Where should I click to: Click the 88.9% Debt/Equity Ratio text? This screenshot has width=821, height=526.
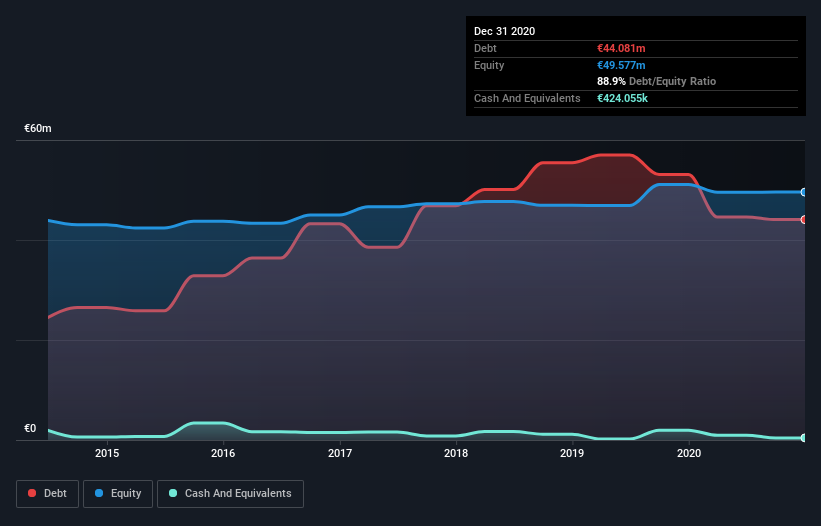pos(656,81)
